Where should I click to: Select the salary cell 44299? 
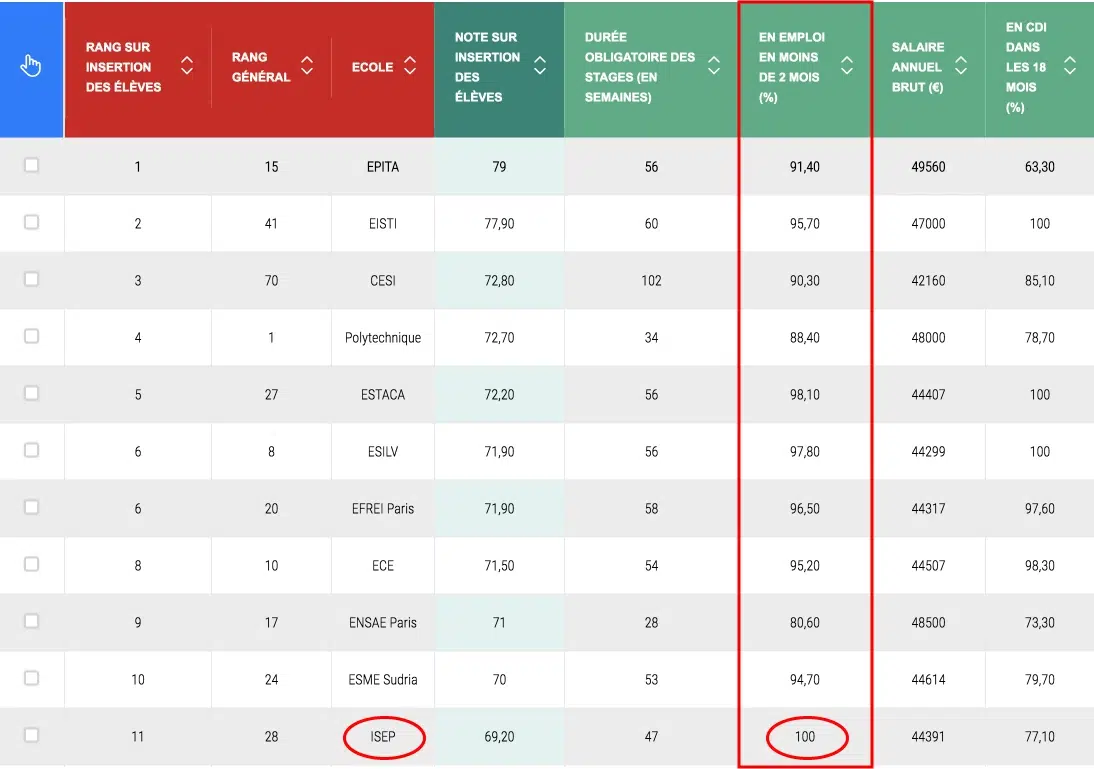coord(929,451)
